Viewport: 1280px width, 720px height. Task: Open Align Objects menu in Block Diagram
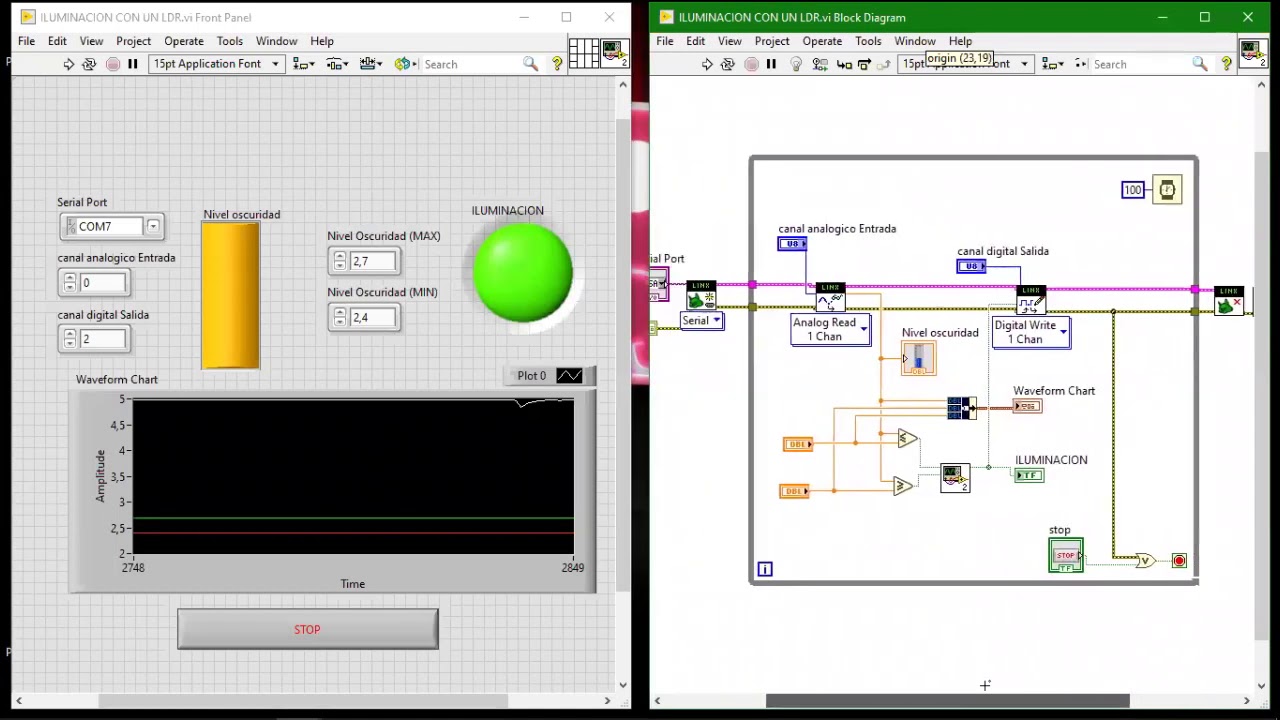(x=1052, y=64)
